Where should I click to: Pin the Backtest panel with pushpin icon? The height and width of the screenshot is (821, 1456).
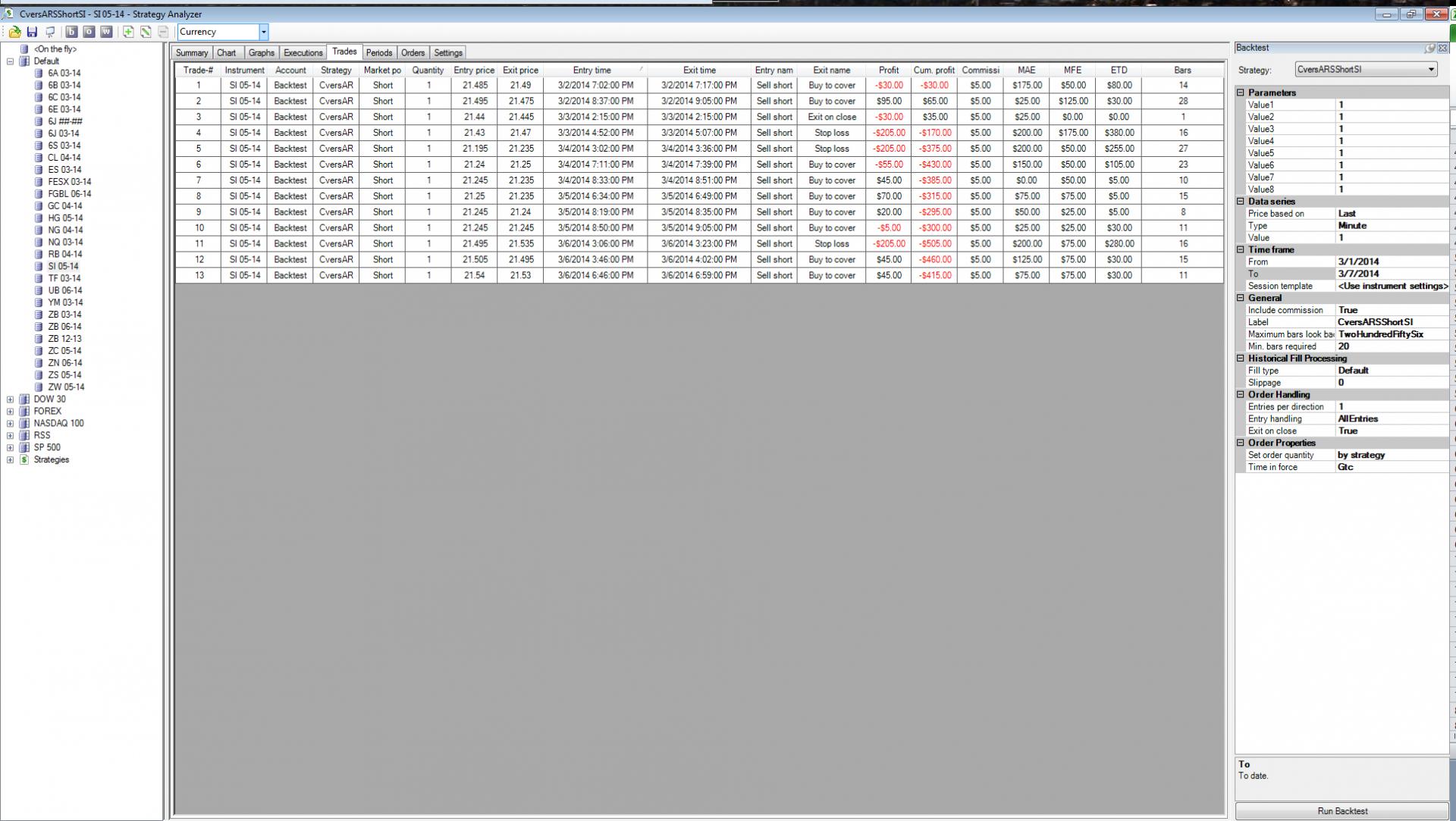[x=1430, y=48]
